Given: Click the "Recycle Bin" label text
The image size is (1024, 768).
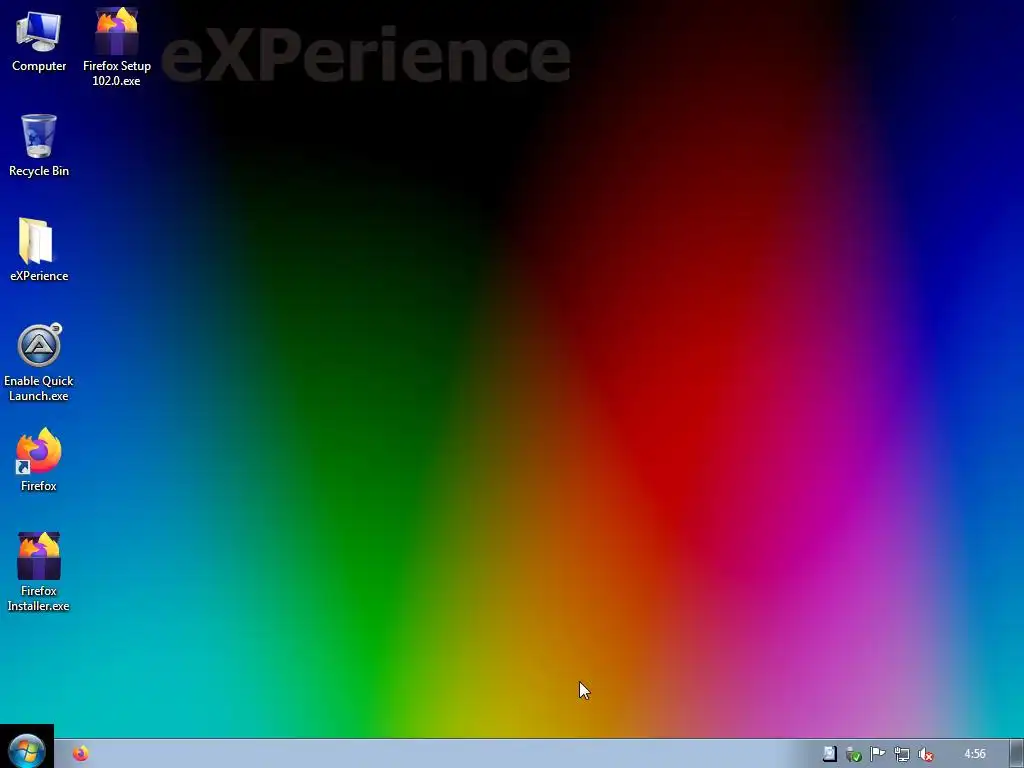Looking at the screenshot, I should point(39,171).
